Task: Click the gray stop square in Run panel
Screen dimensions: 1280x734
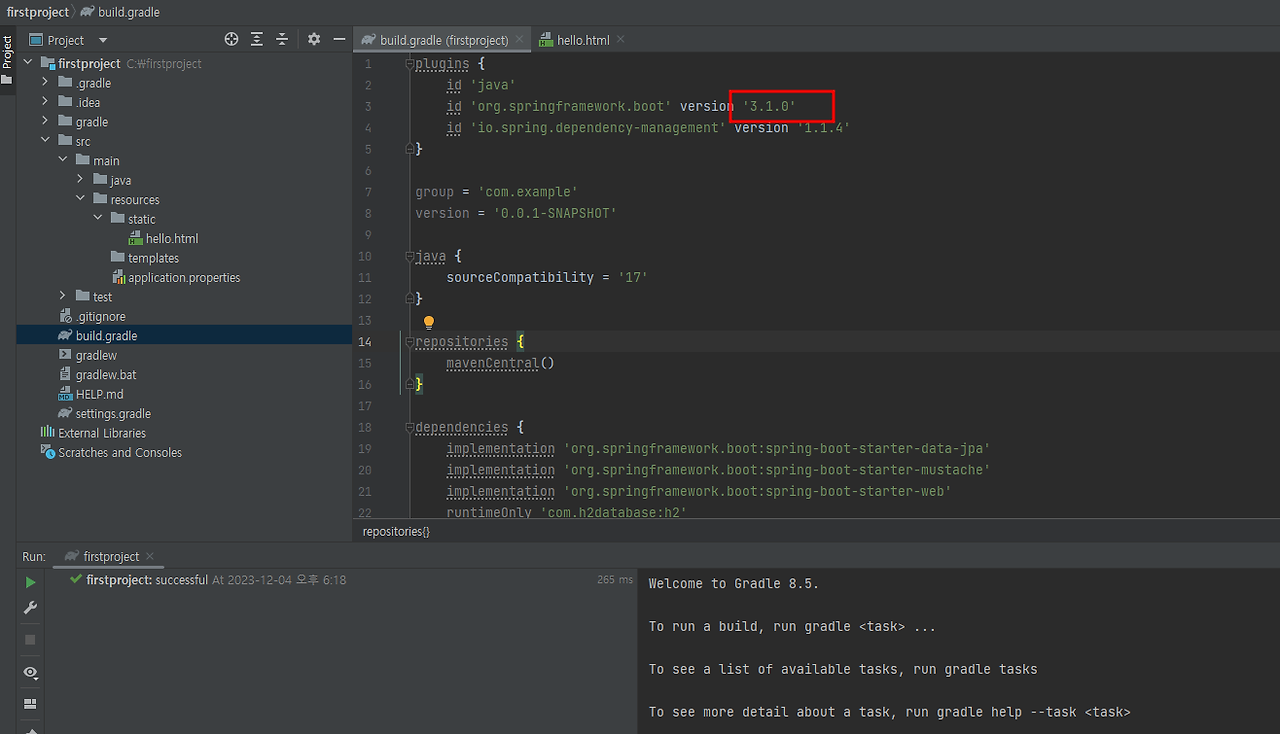Action: click(x=30, y=639)
